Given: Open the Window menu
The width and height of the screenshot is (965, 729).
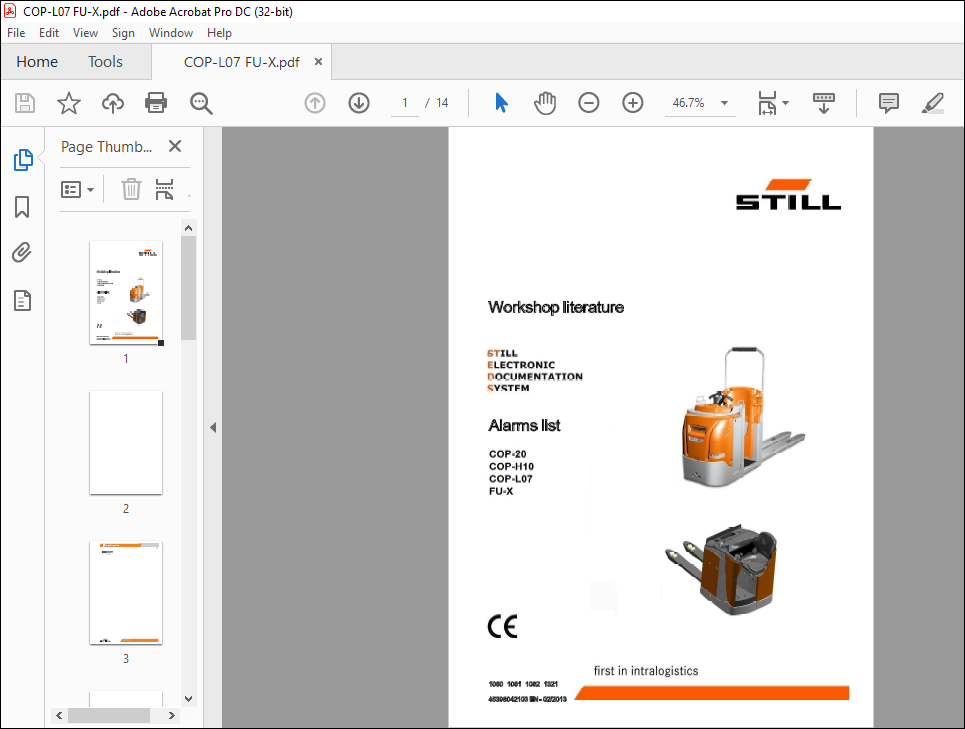Looking at the screenshot, I should pyautogui.click(x=170, y=33).
